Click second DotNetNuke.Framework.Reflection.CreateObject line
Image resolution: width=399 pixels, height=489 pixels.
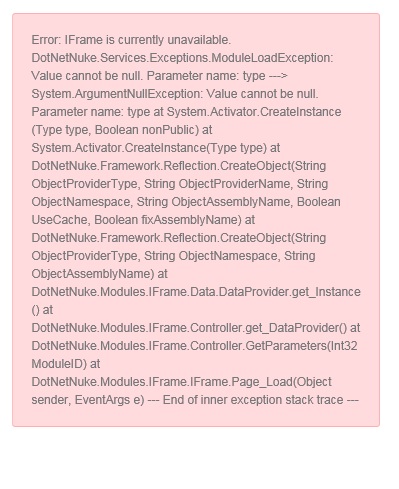click(179, 238)
